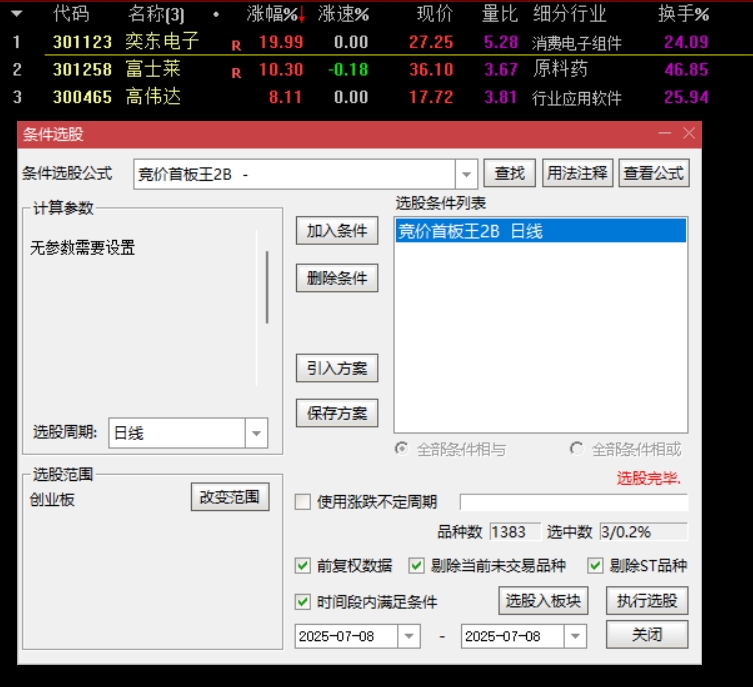Click the 量比 column header
The width and height of the screenshot is (753, 687).
(x=500, y=13)
